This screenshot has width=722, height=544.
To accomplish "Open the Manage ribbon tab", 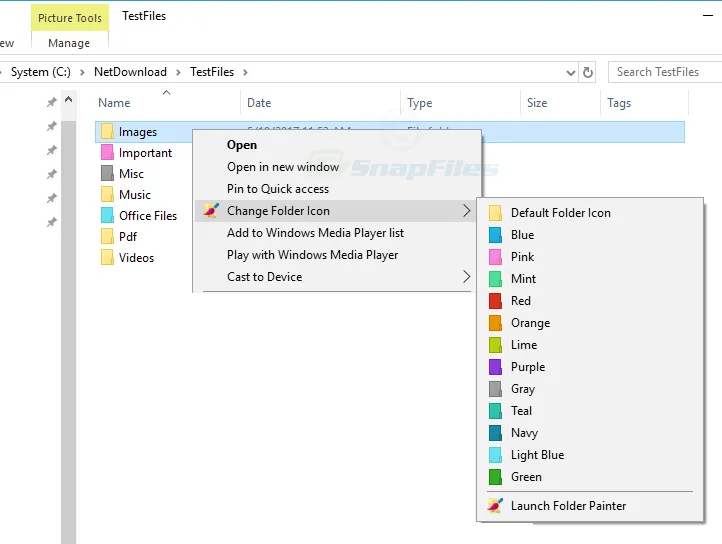I will pyautogui.click(x=69, y=43).
